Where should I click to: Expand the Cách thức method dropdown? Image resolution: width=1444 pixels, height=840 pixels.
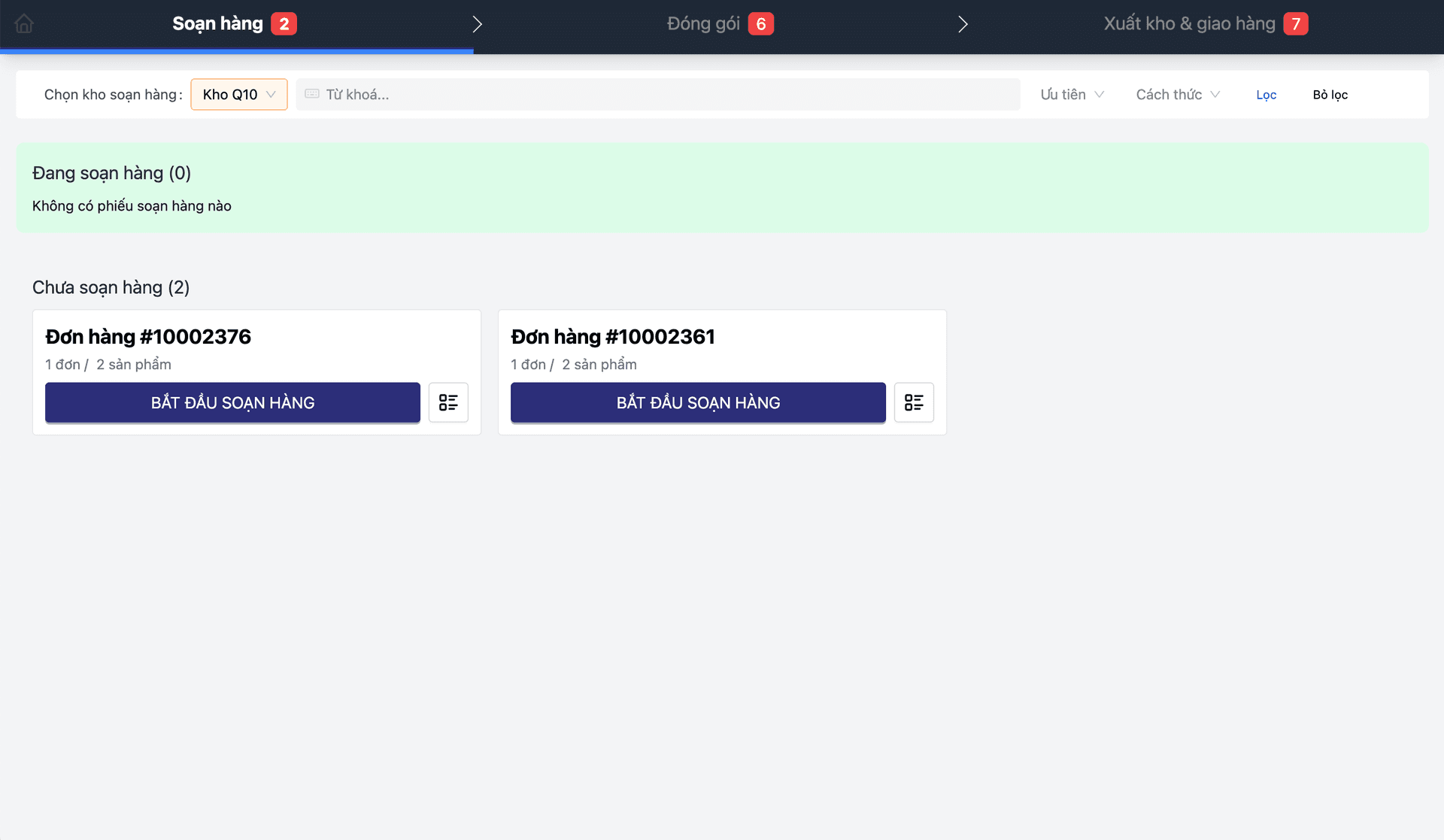point(1177,94)
